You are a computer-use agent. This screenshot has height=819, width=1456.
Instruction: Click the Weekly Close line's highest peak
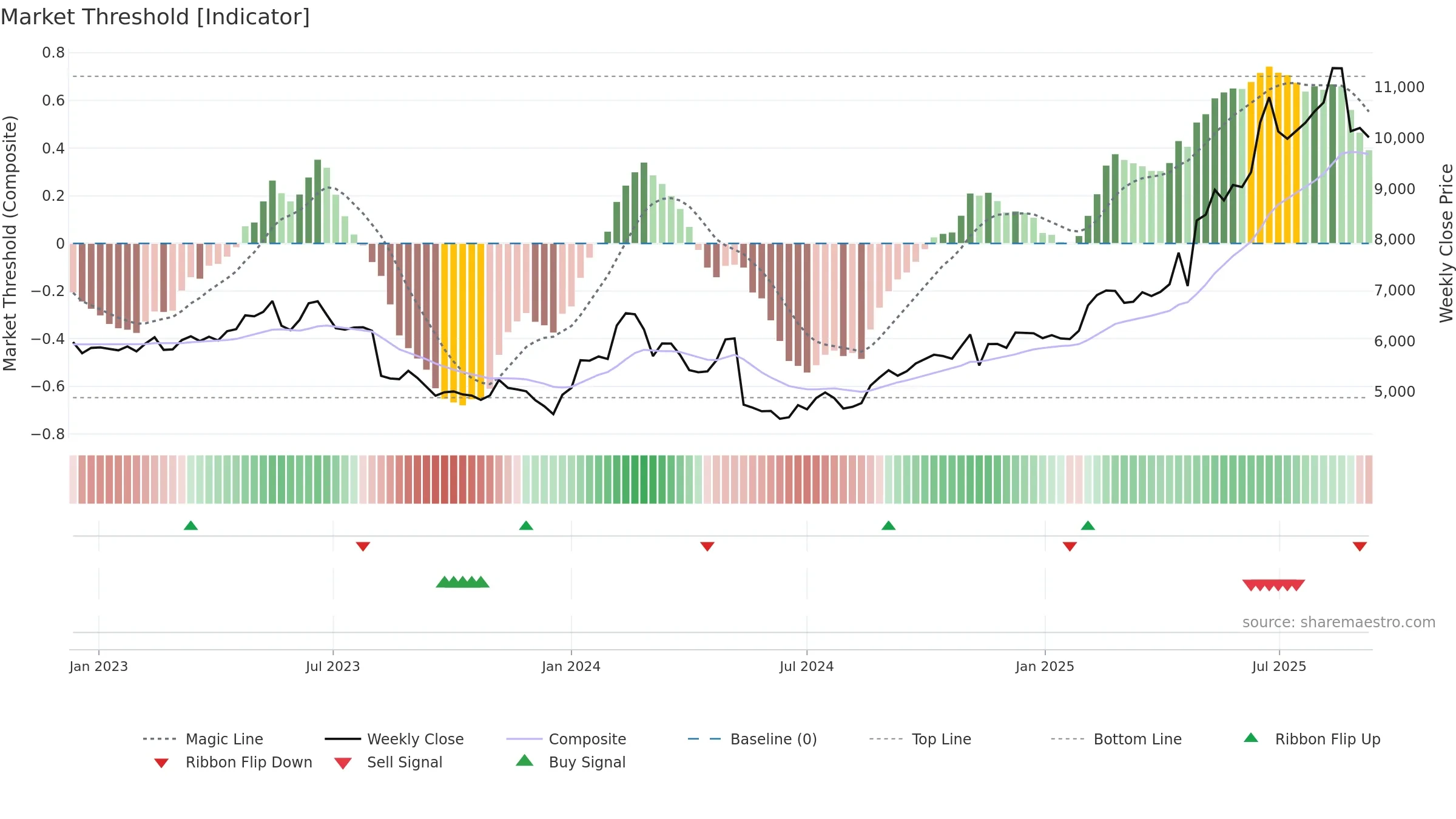click(x=1337, y=68)
